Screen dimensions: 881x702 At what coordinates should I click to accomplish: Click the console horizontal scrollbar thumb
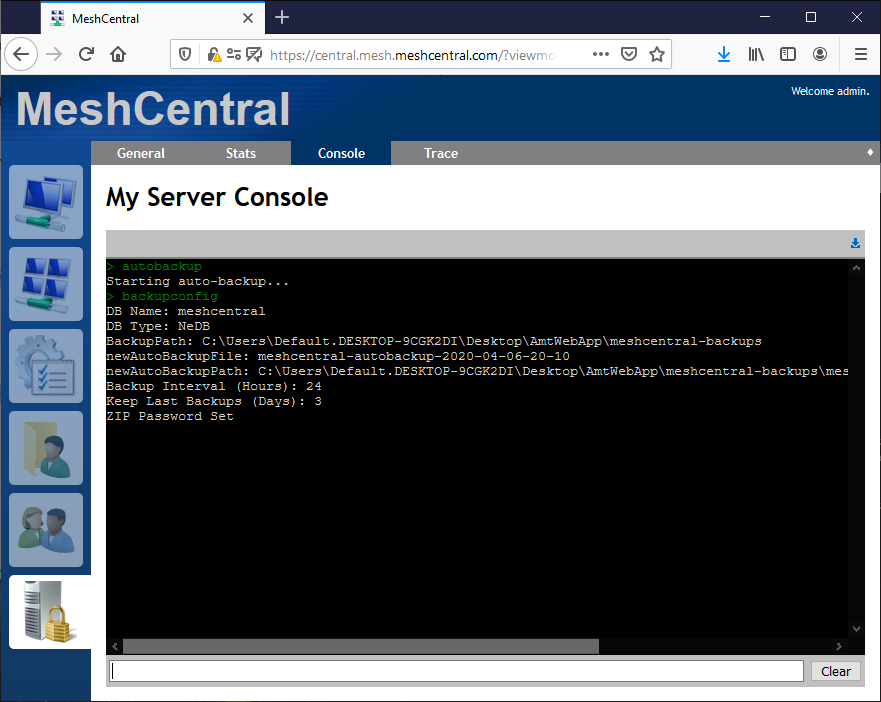click(361, 646)
